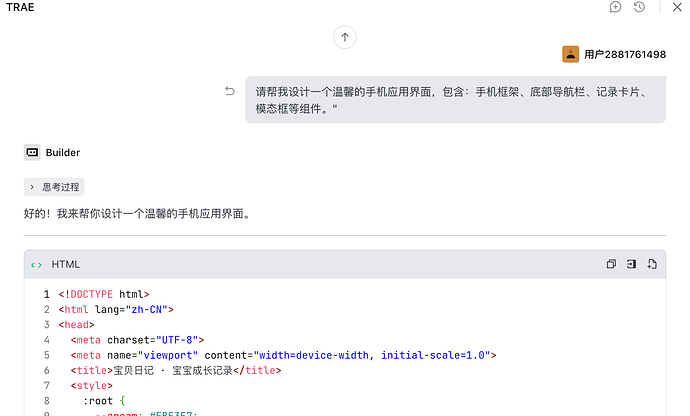
Task: Click the HTML code block label
Action: click(x=66, y=264)
